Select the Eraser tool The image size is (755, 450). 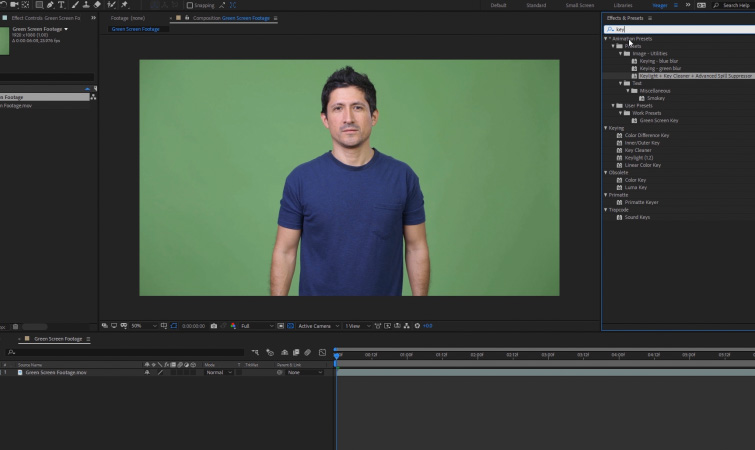[x=97, y=5]
